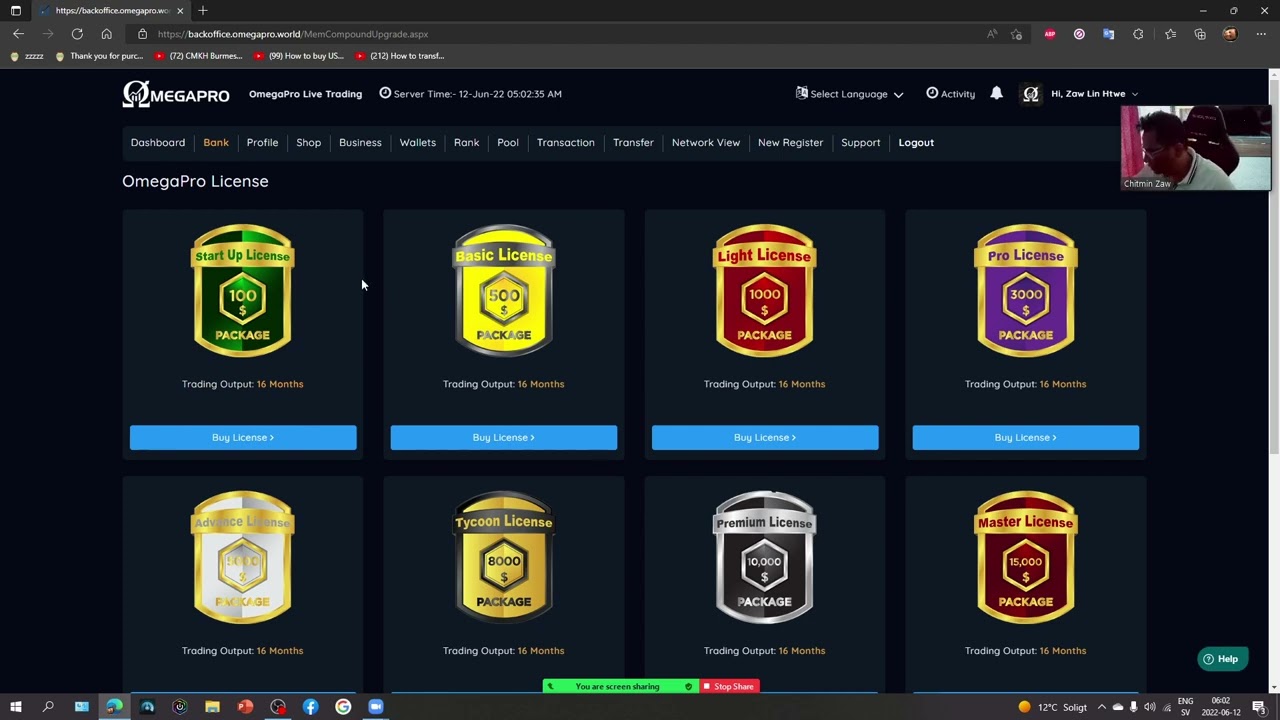Viewport: 1280px width, 720px height.
Task: Open the Business menu item
Action: [x=360, y=142]
